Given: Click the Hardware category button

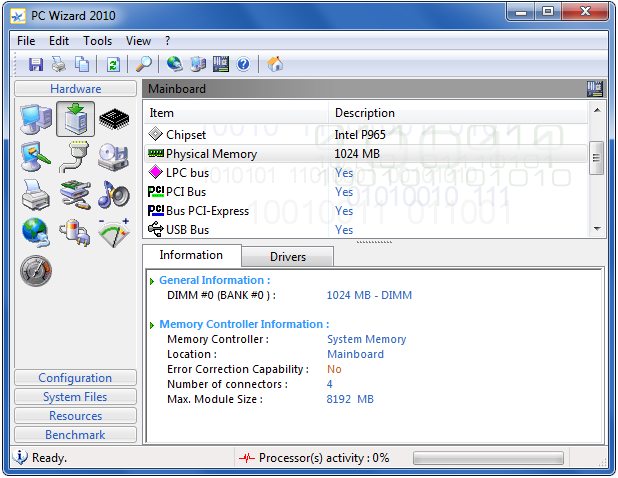Looking at the screenshot, I should point(75,89).
